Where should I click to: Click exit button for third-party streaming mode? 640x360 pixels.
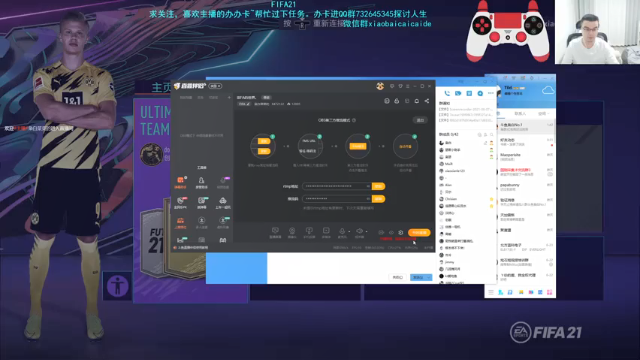(420, 120)
